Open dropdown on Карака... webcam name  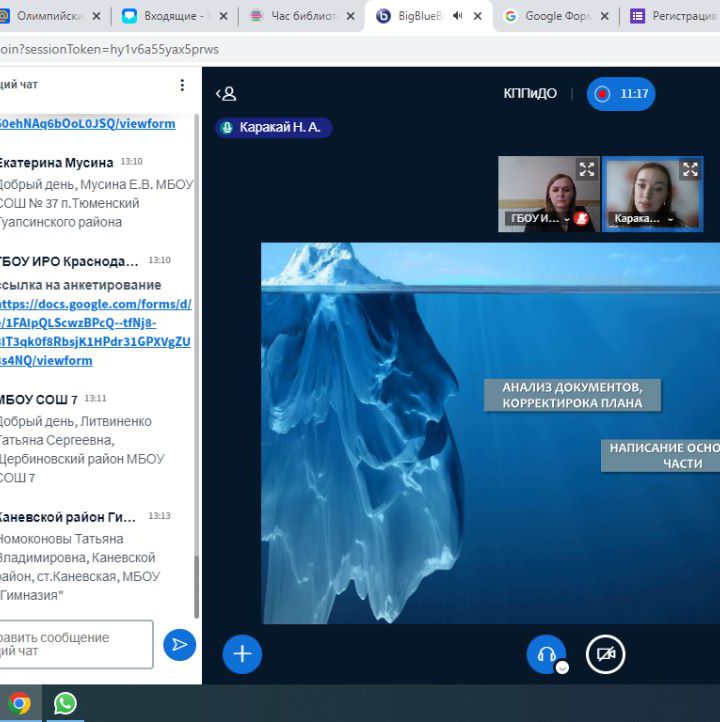click(670, 219)
